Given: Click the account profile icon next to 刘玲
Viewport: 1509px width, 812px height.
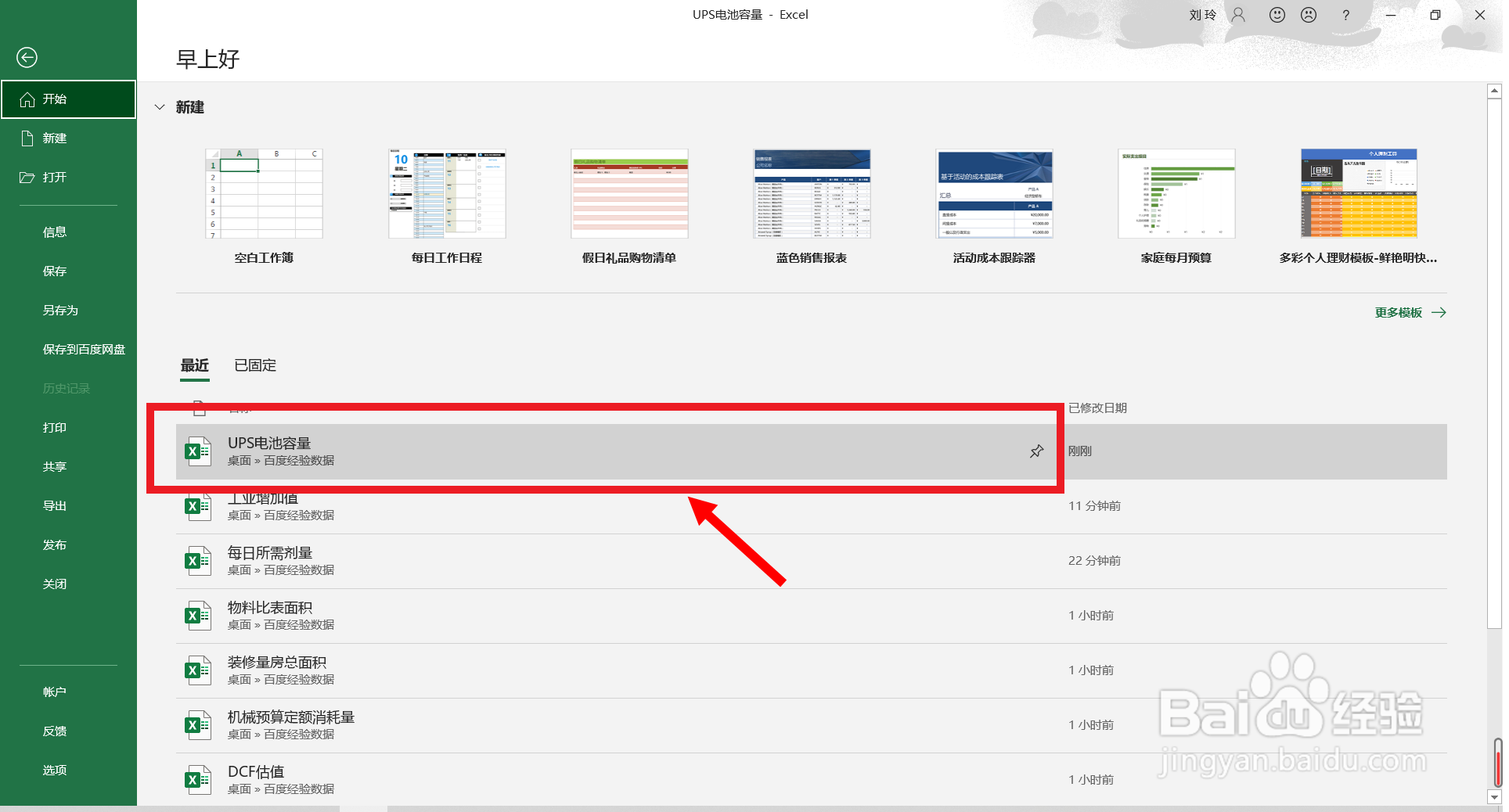Looking at the screenshot, I should point(1238,15).
